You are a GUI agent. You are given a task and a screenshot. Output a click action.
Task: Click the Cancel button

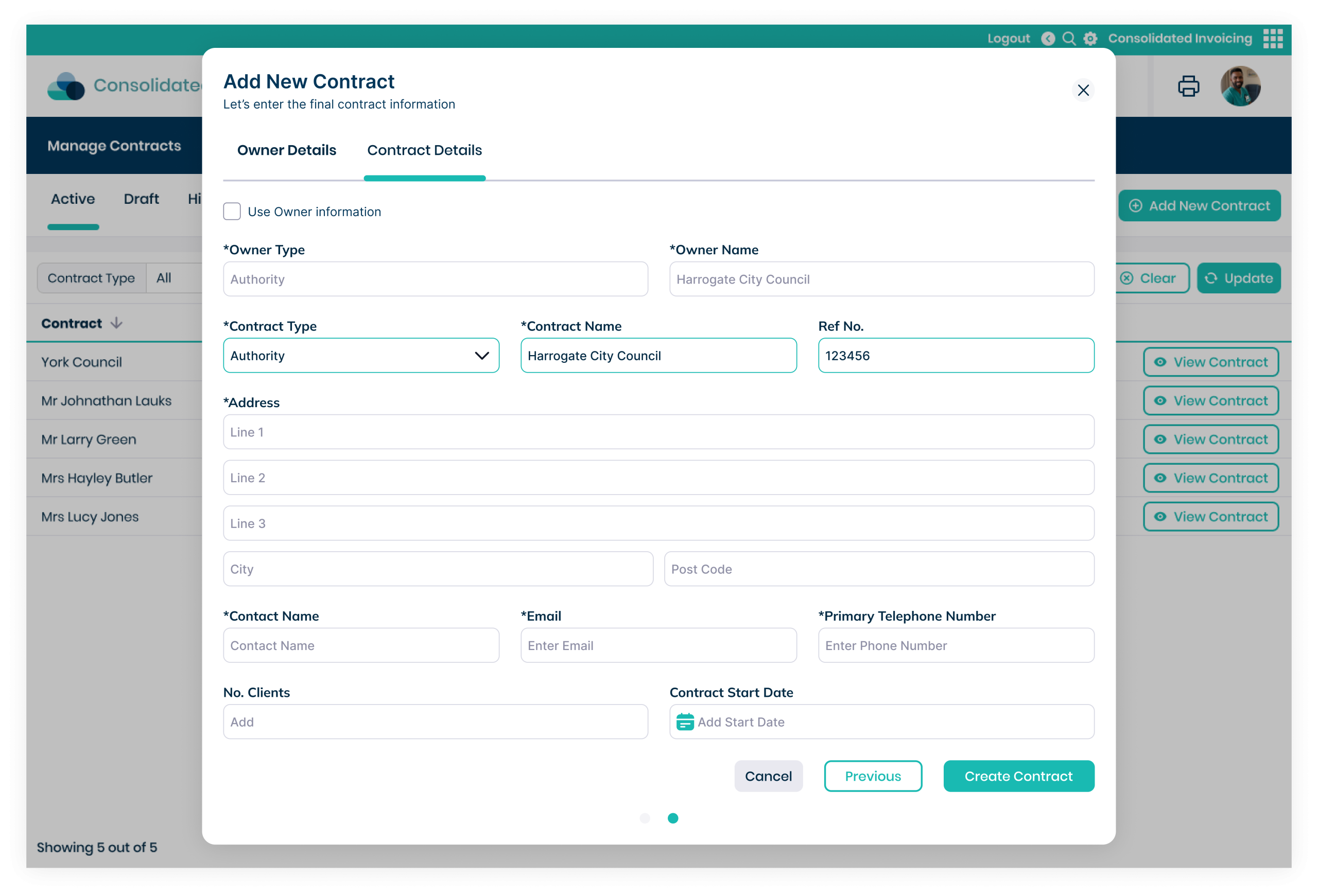(x=769, y=776)
